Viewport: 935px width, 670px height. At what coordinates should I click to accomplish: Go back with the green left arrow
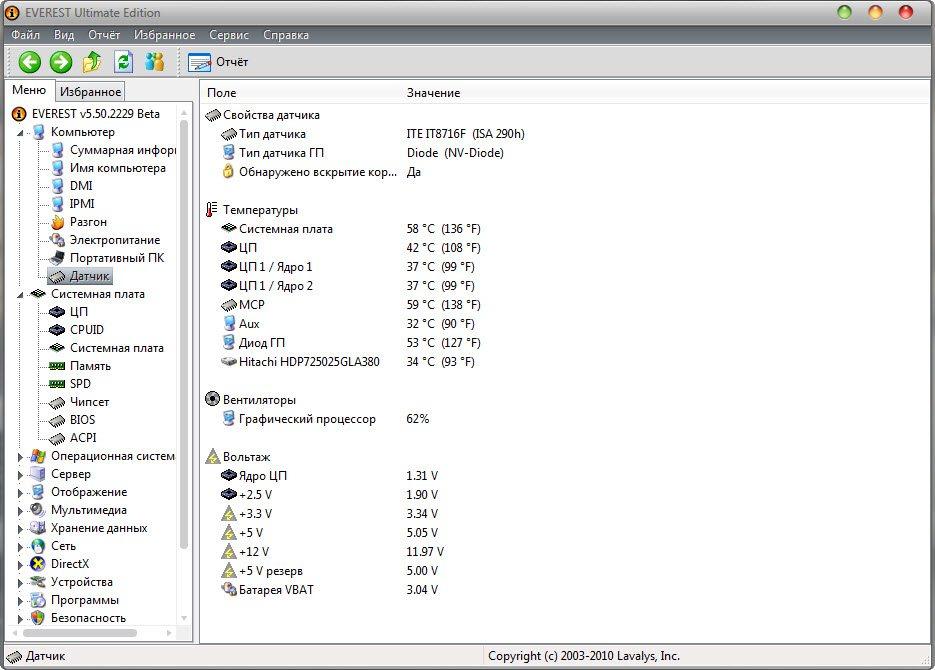point(29,62)
